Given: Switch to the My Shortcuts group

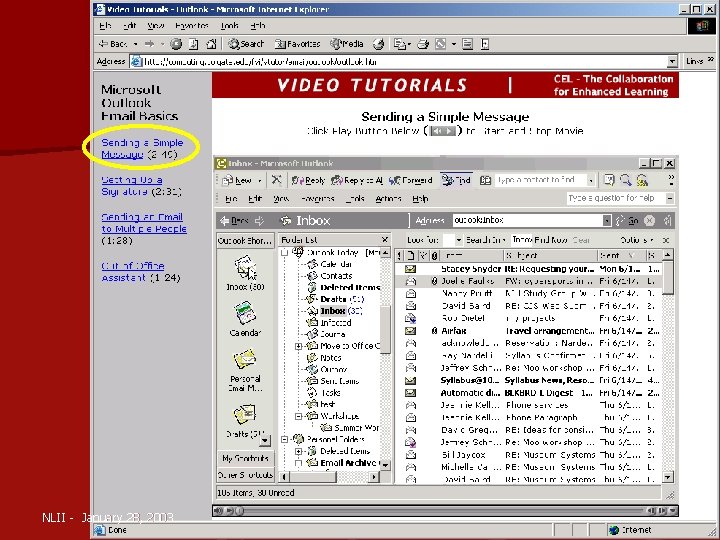Looking at the screenshot, I should pos(245,458).
